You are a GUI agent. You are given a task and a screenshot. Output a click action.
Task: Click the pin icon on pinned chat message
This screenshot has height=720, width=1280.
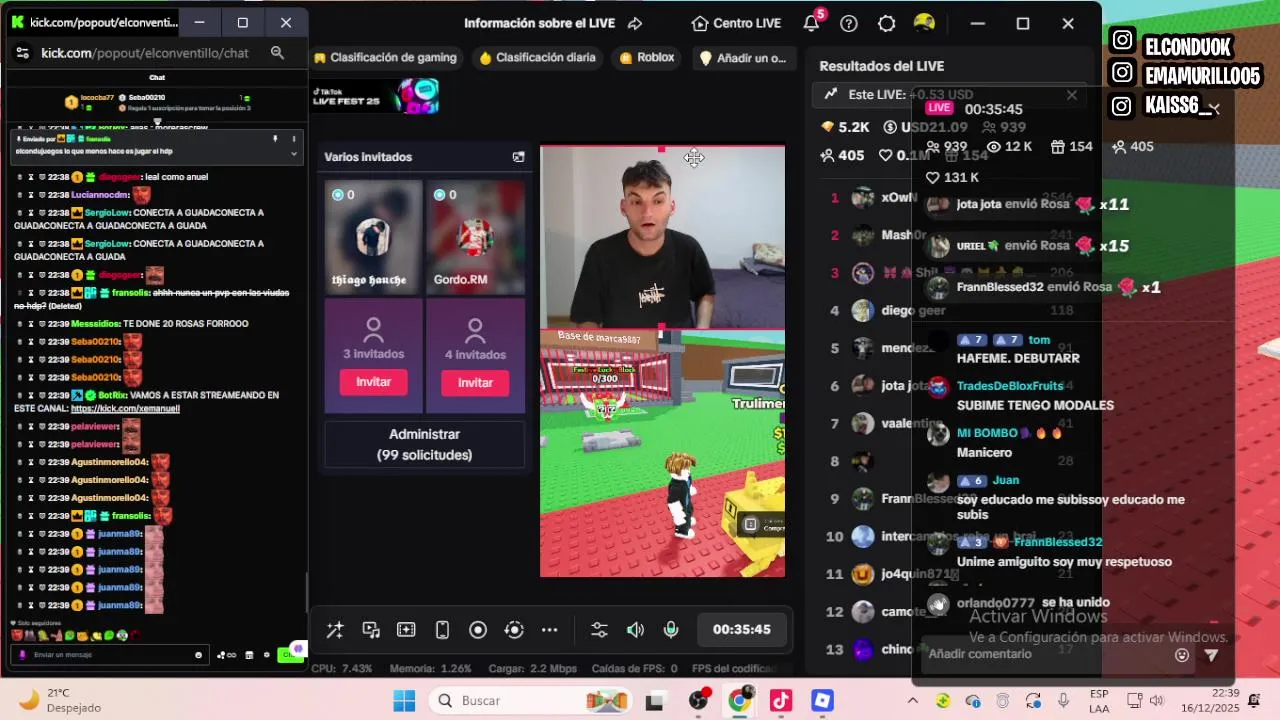(x=275, y=139)
